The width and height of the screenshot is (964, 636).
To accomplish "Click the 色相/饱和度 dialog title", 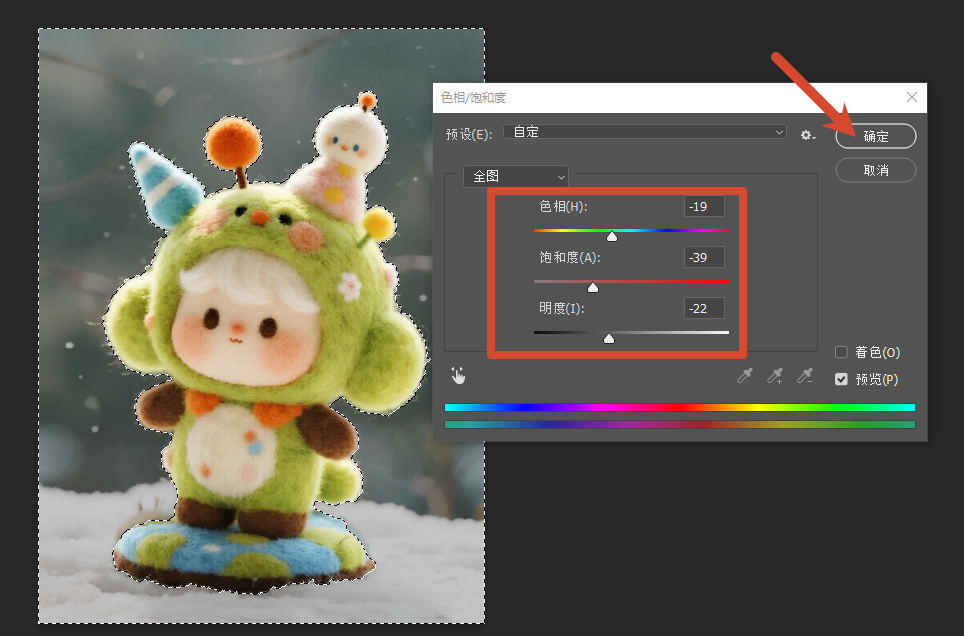I will [473, 98].
